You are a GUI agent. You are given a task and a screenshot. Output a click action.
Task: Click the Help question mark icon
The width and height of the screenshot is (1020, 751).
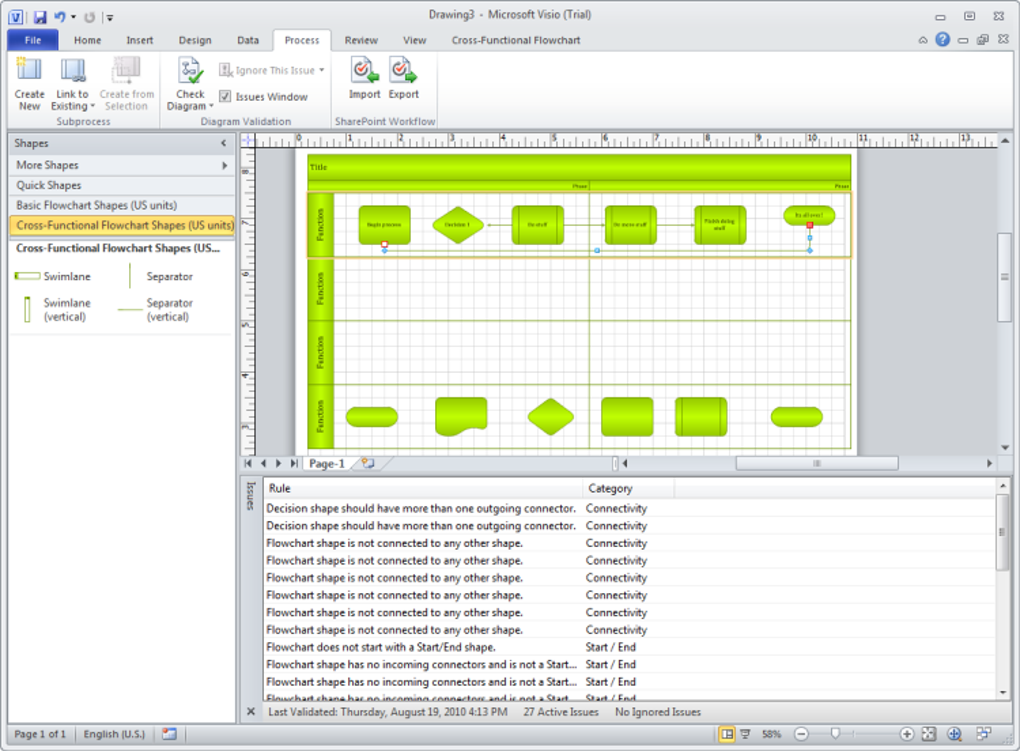click(942, 40)
